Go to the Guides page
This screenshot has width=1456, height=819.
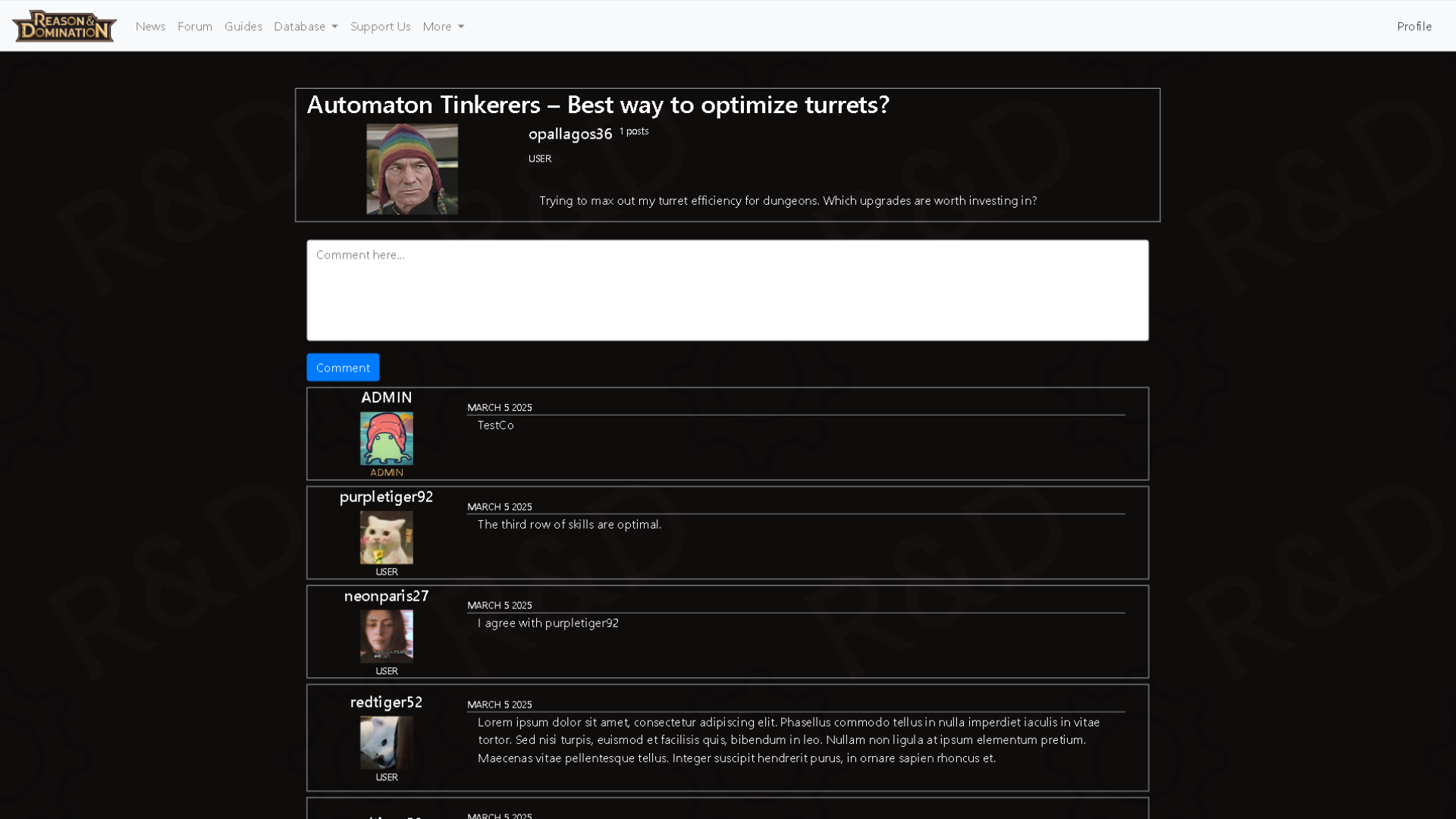tap(243, 26)
